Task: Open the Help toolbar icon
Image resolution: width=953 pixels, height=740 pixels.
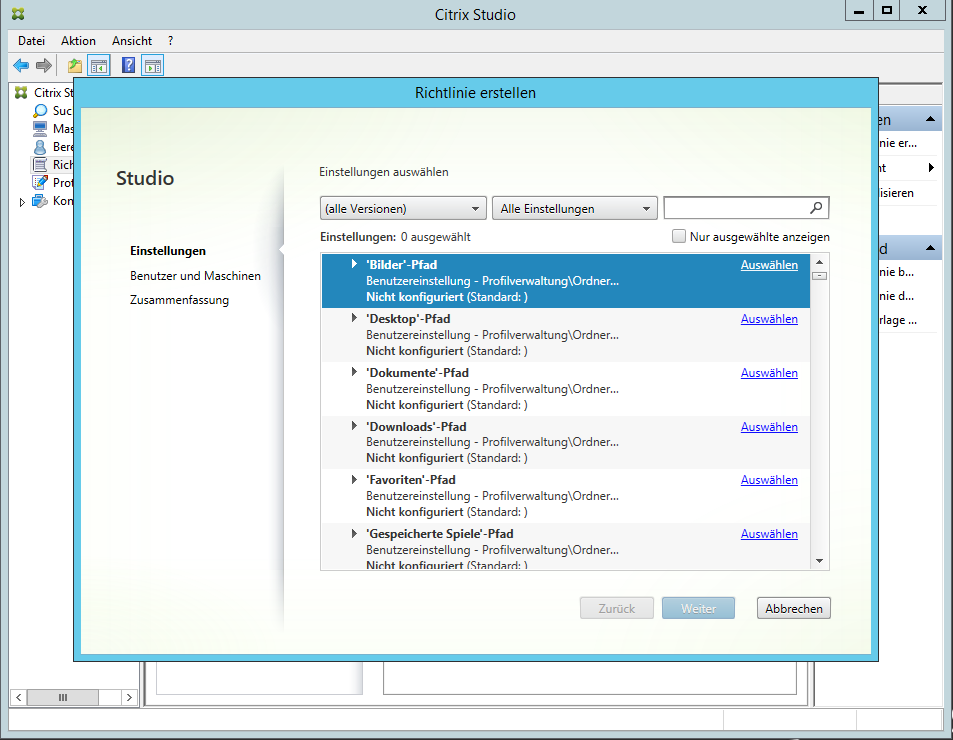Action: click(128, 65)
